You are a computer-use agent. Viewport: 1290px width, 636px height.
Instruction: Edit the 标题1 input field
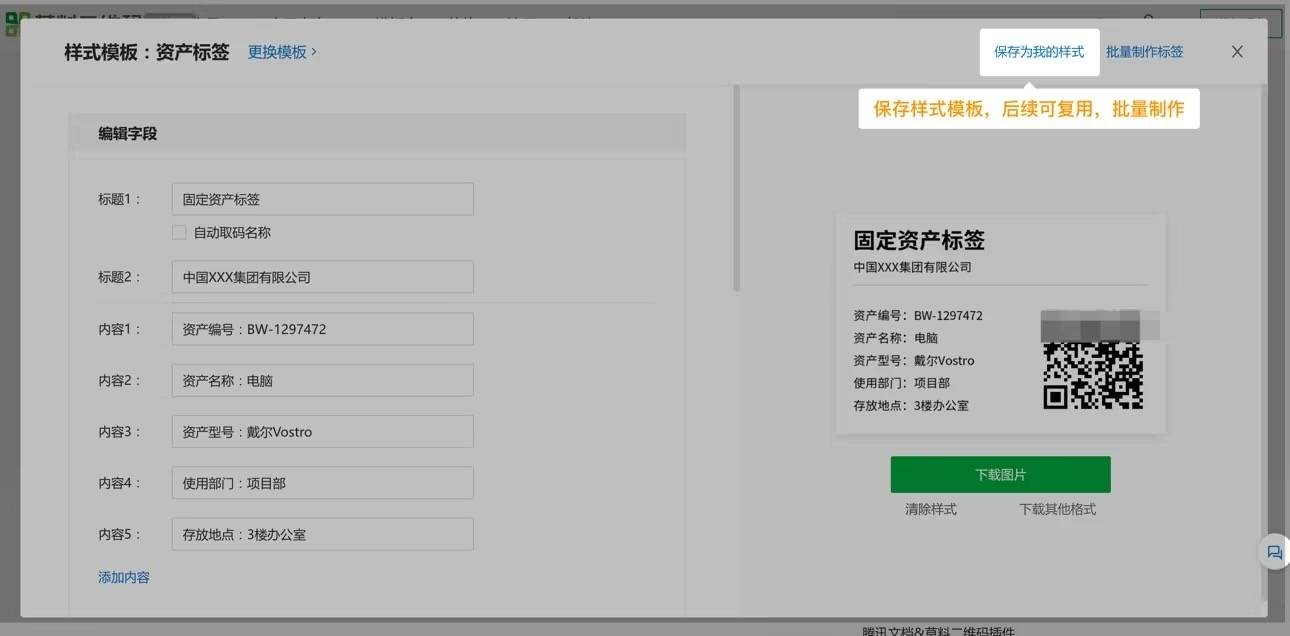[x=322, y=199]
